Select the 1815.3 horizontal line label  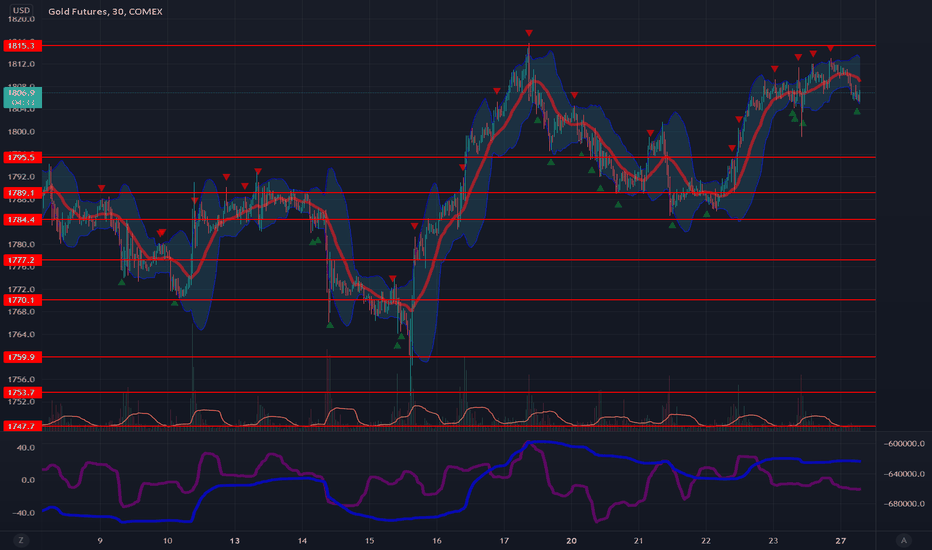(x=21, y=46)
